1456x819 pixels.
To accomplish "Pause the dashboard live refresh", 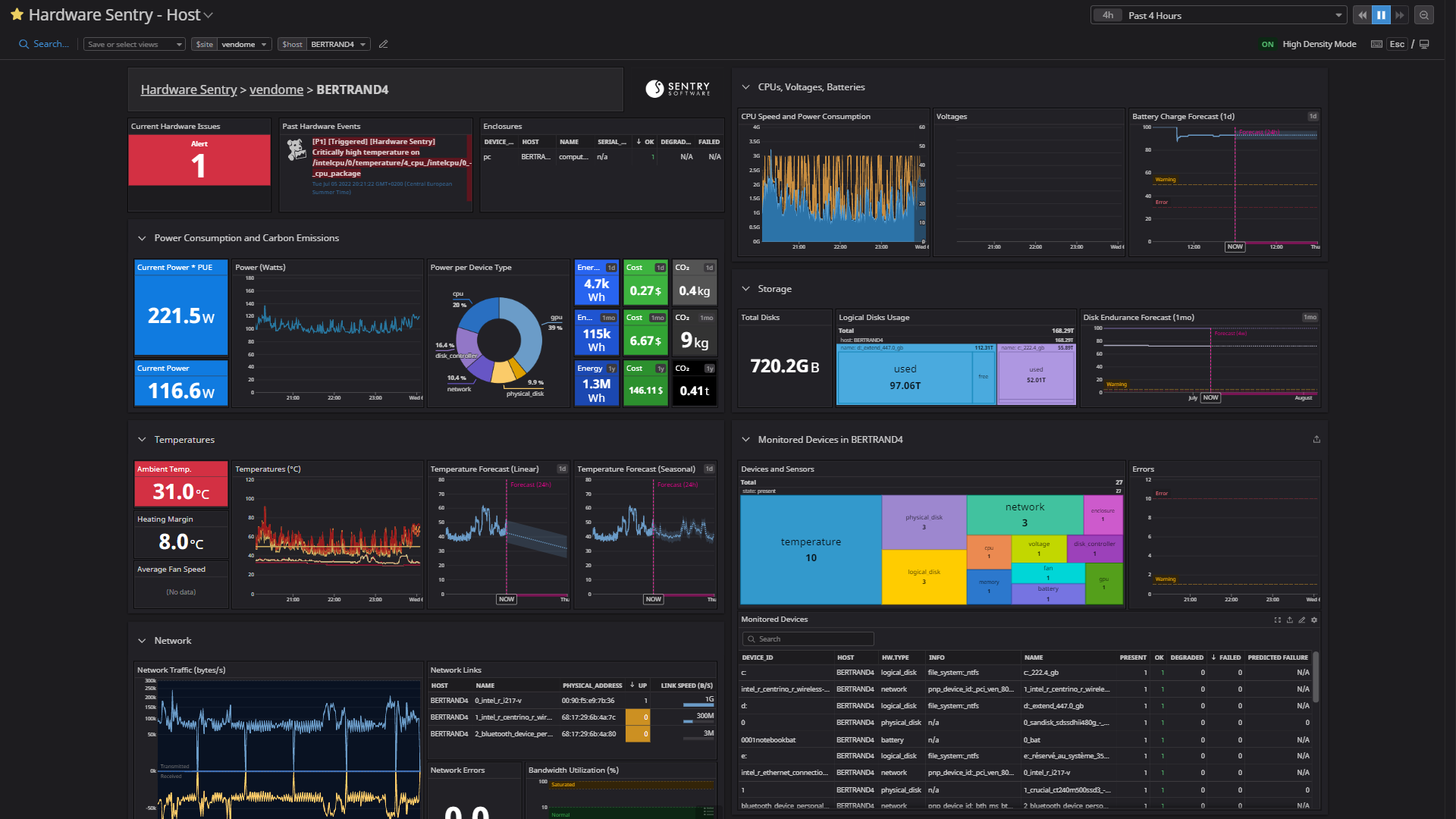I will tap(1381, 14).
